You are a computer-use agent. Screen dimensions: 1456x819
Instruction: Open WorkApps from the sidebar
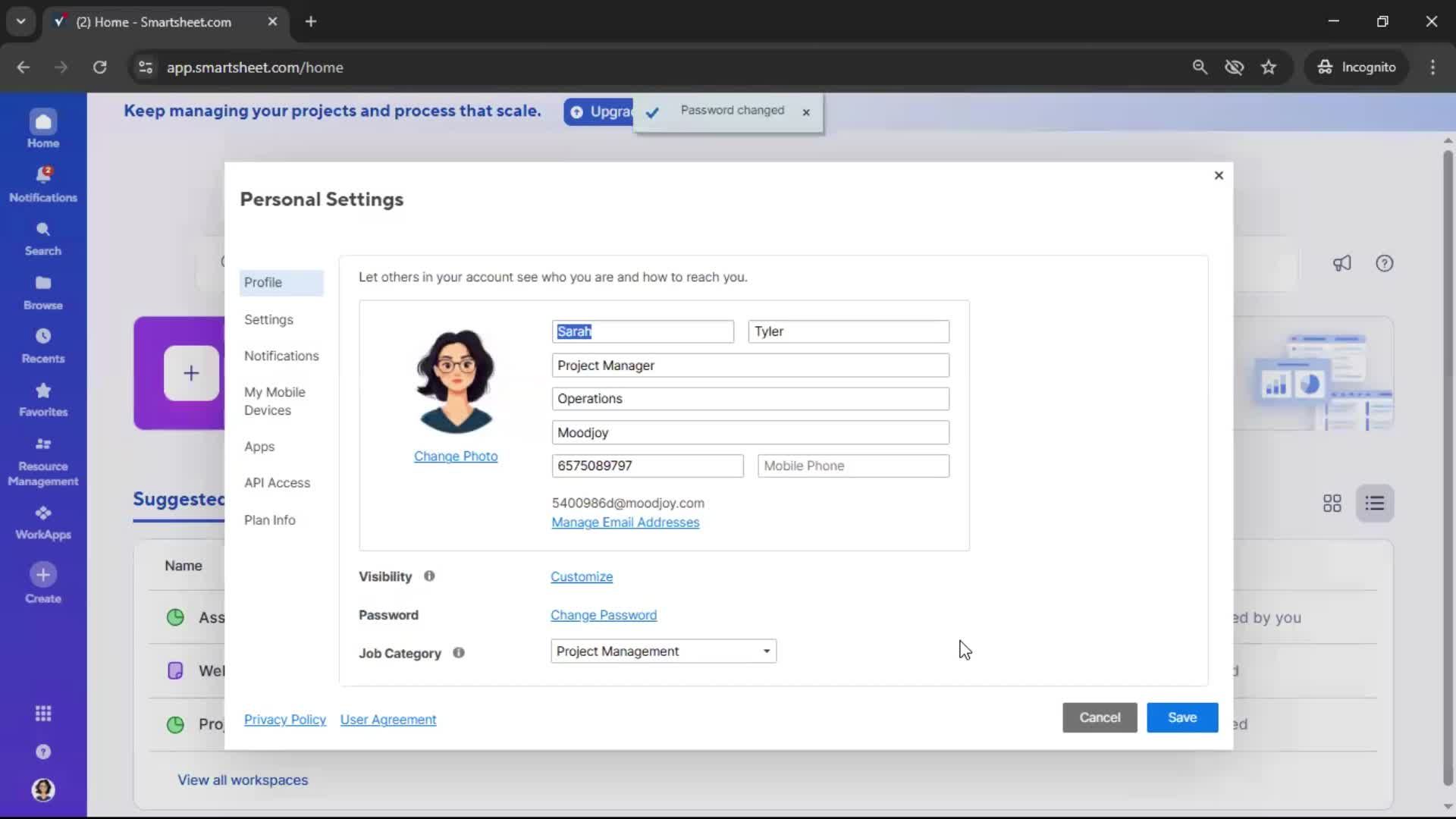[x=43, y=521]
